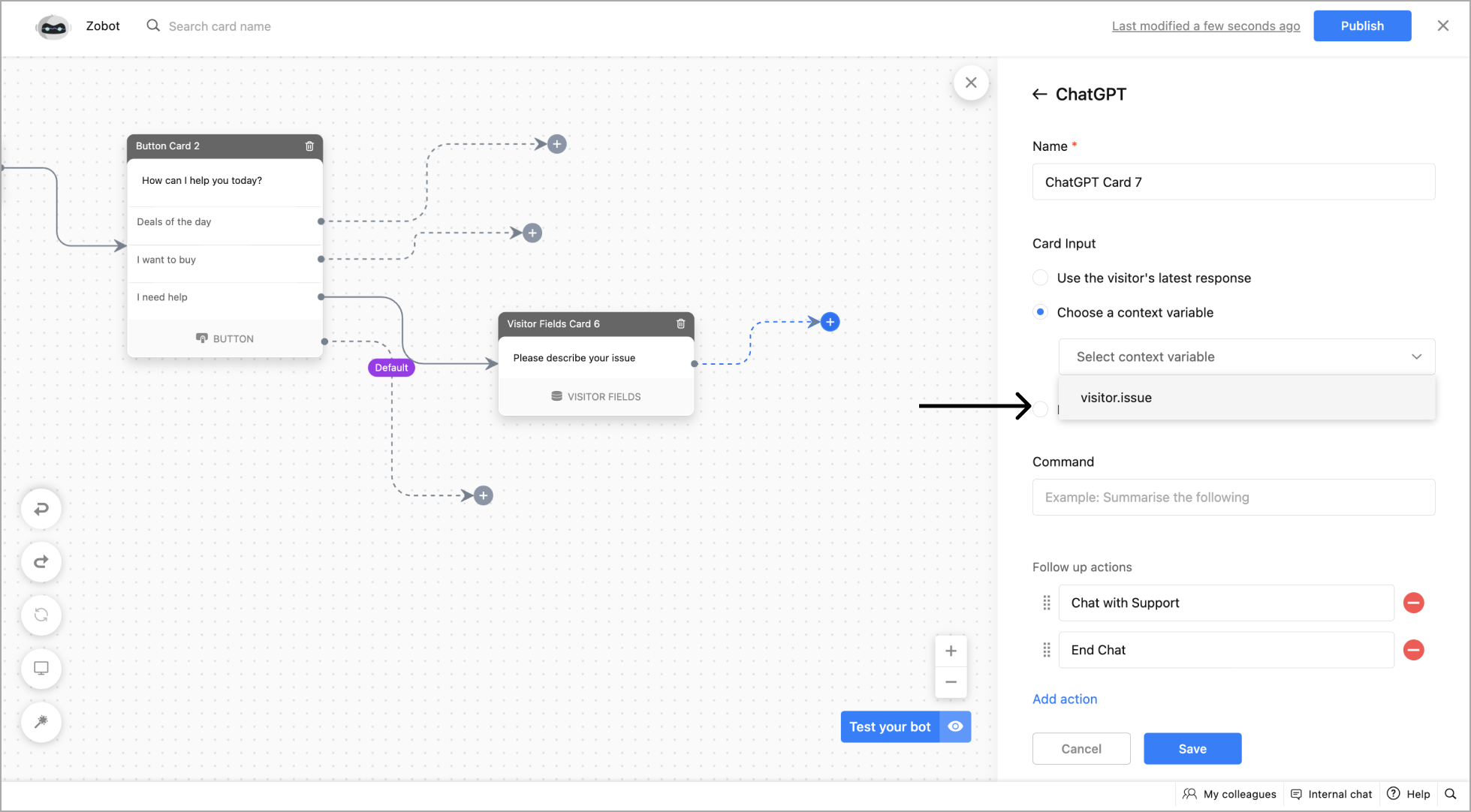Delete Button Card 2 via trash icon
This screenshot has width=1471, height=812.
pos(309,146)
